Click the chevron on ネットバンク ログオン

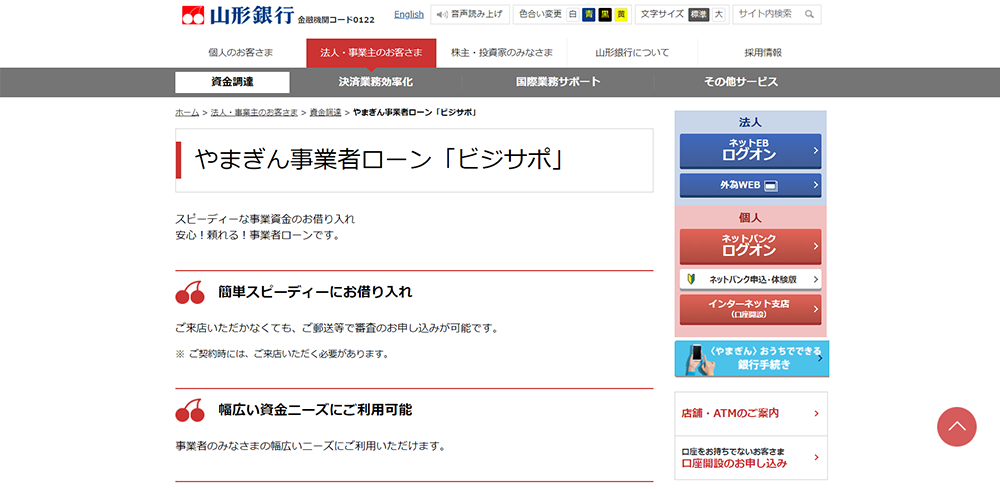click(x=815, y=246)
